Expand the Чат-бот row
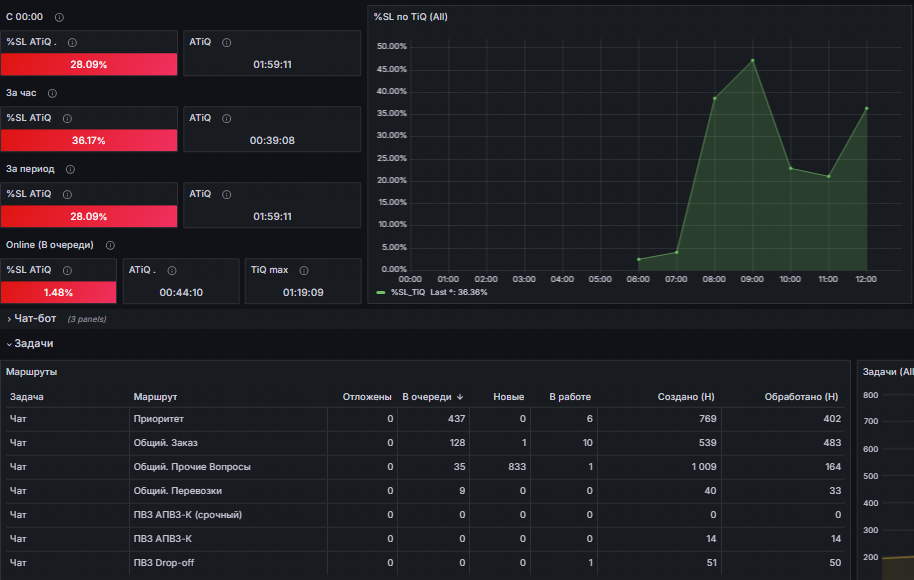 [x=35, y=319]
